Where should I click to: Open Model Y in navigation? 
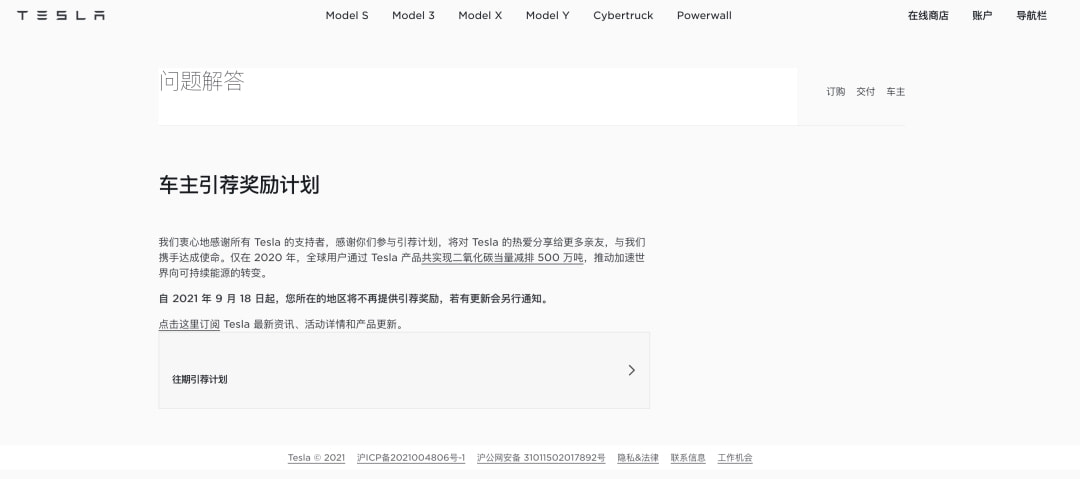[548, 15]
